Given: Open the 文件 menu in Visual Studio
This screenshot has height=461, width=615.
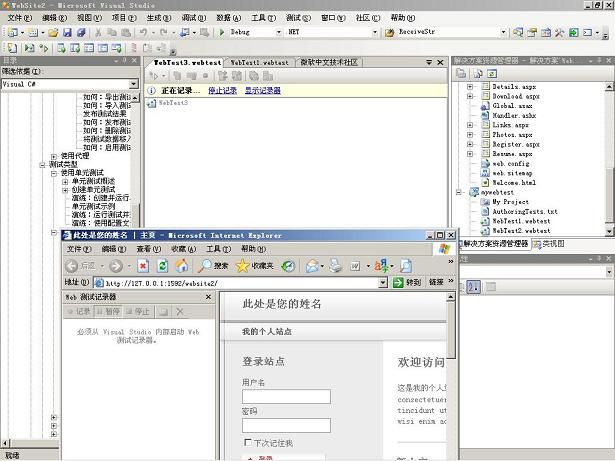Looking at the screenshot, I should 20,18.
